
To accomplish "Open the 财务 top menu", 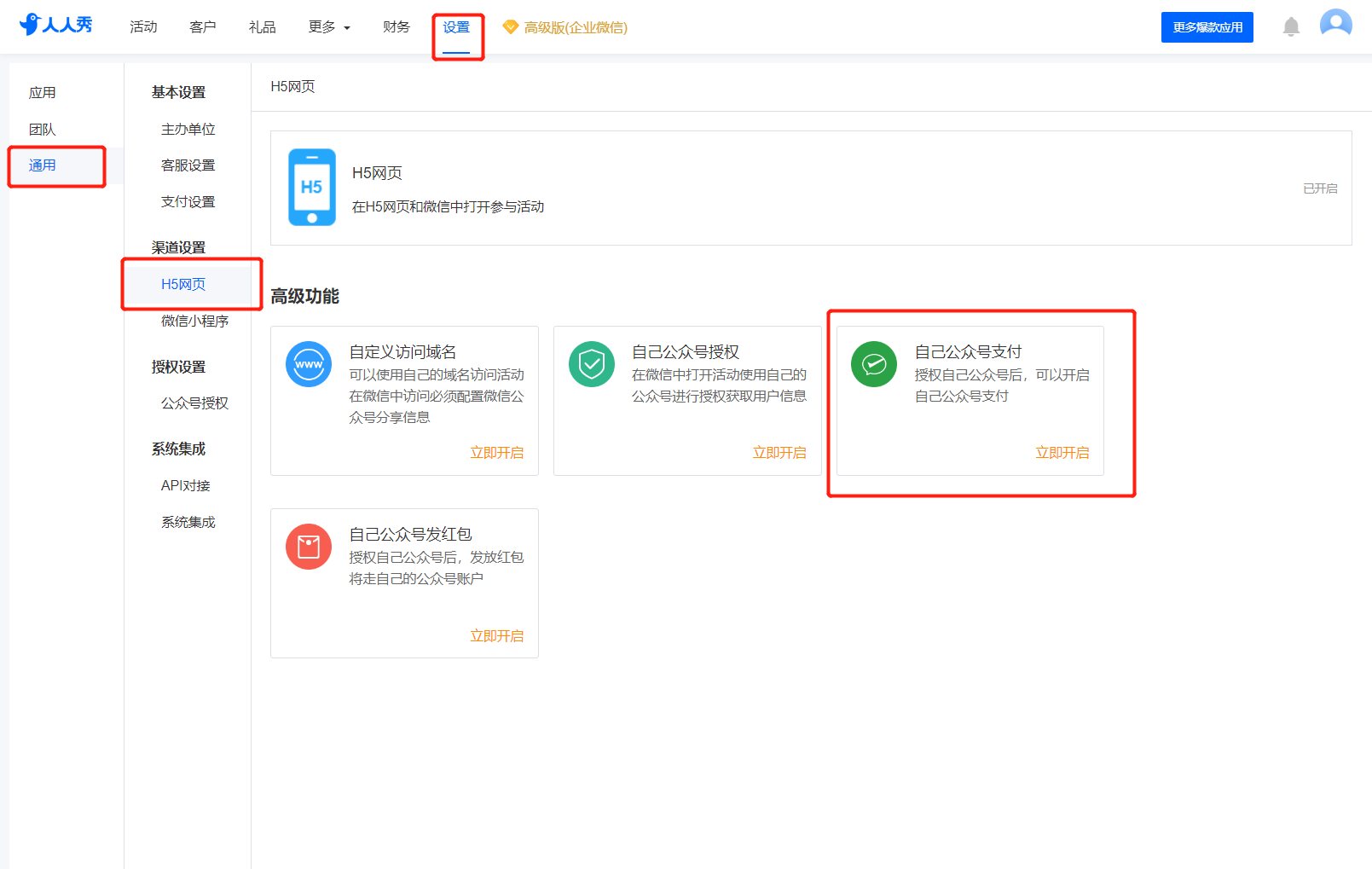I will 397,27.
